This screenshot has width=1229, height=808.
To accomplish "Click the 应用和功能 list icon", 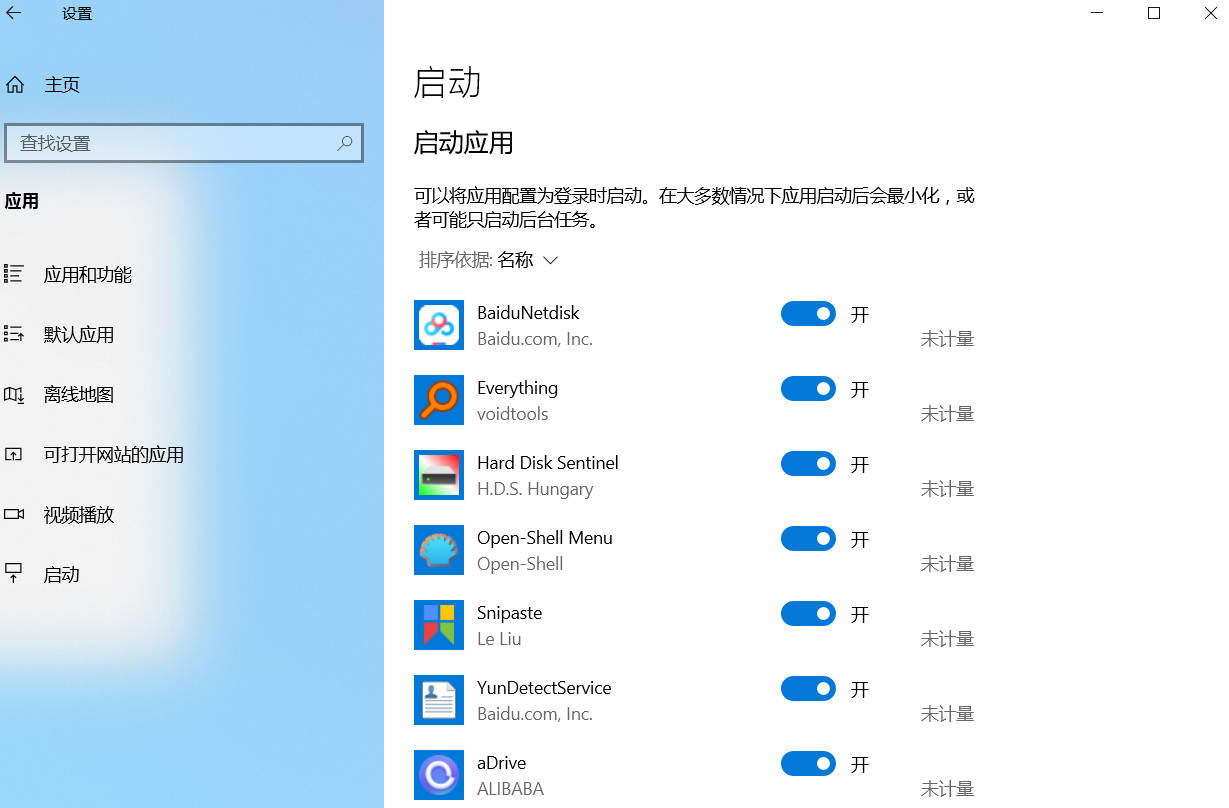I will click(x=14, y=274).
